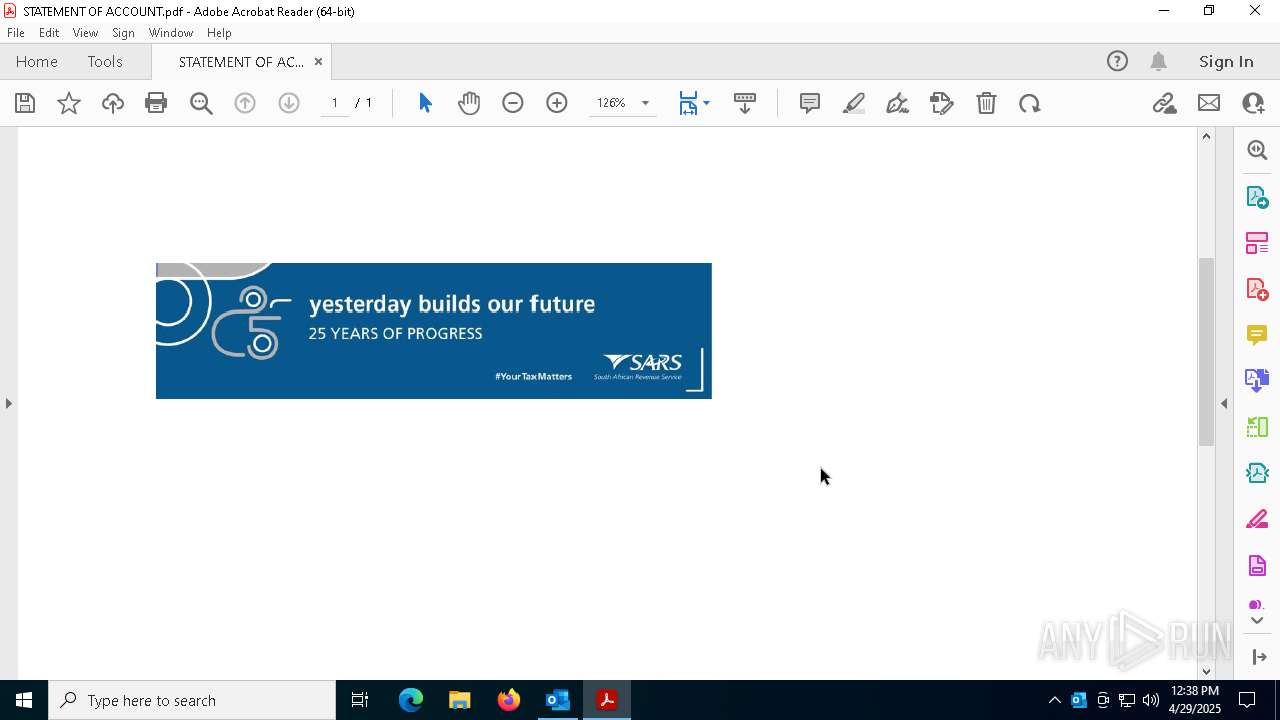1280x720 pixels.
Task: Open the Comment tool in the right pane
Action: (1257, 335)
